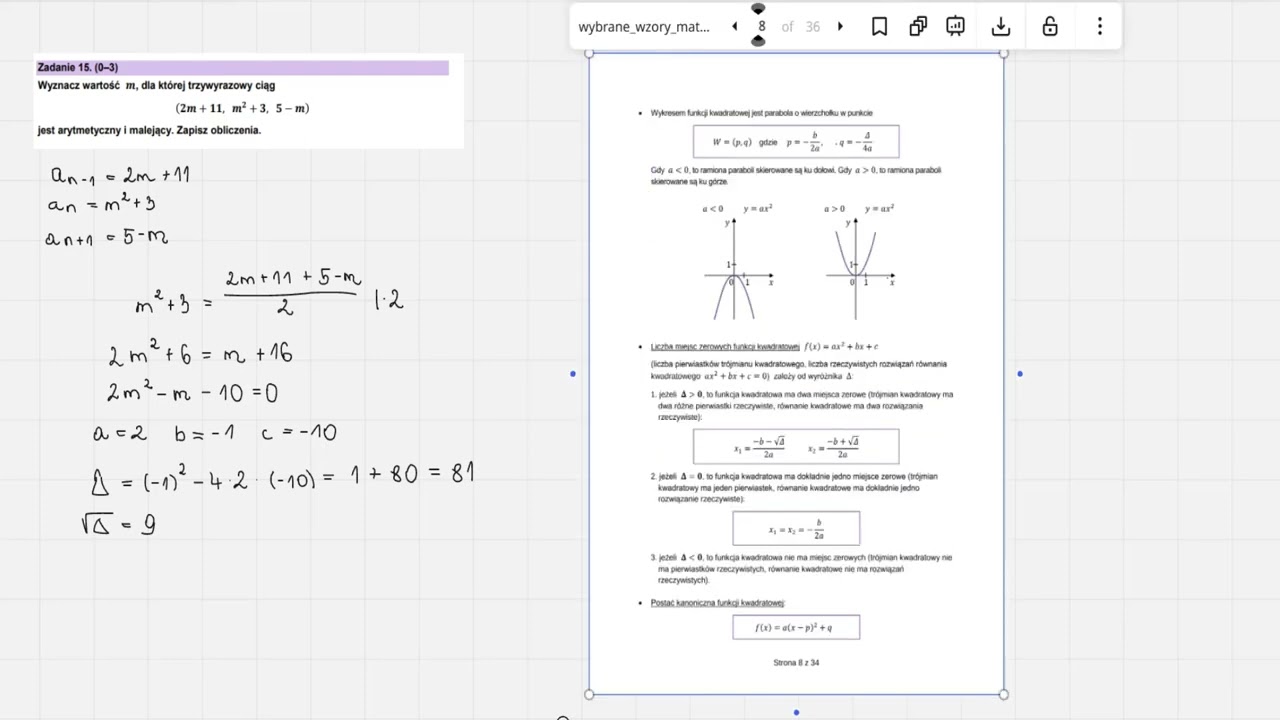This screenshot has width=1280, height=720.
Task: Click the right side connector dot of PDF
Action: coord(1020,374)
